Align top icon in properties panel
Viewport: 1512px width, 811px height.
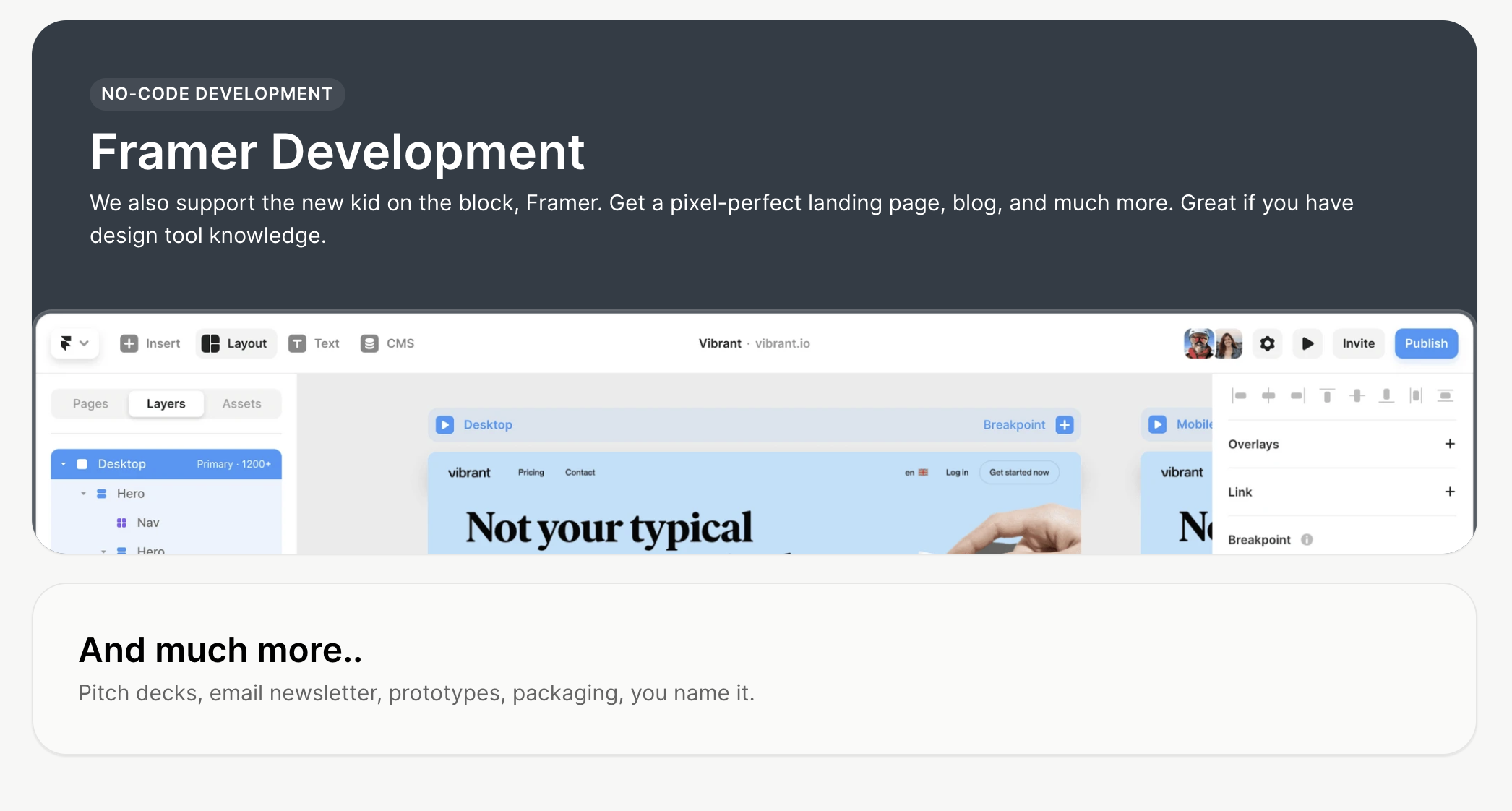pos(1327,395)
